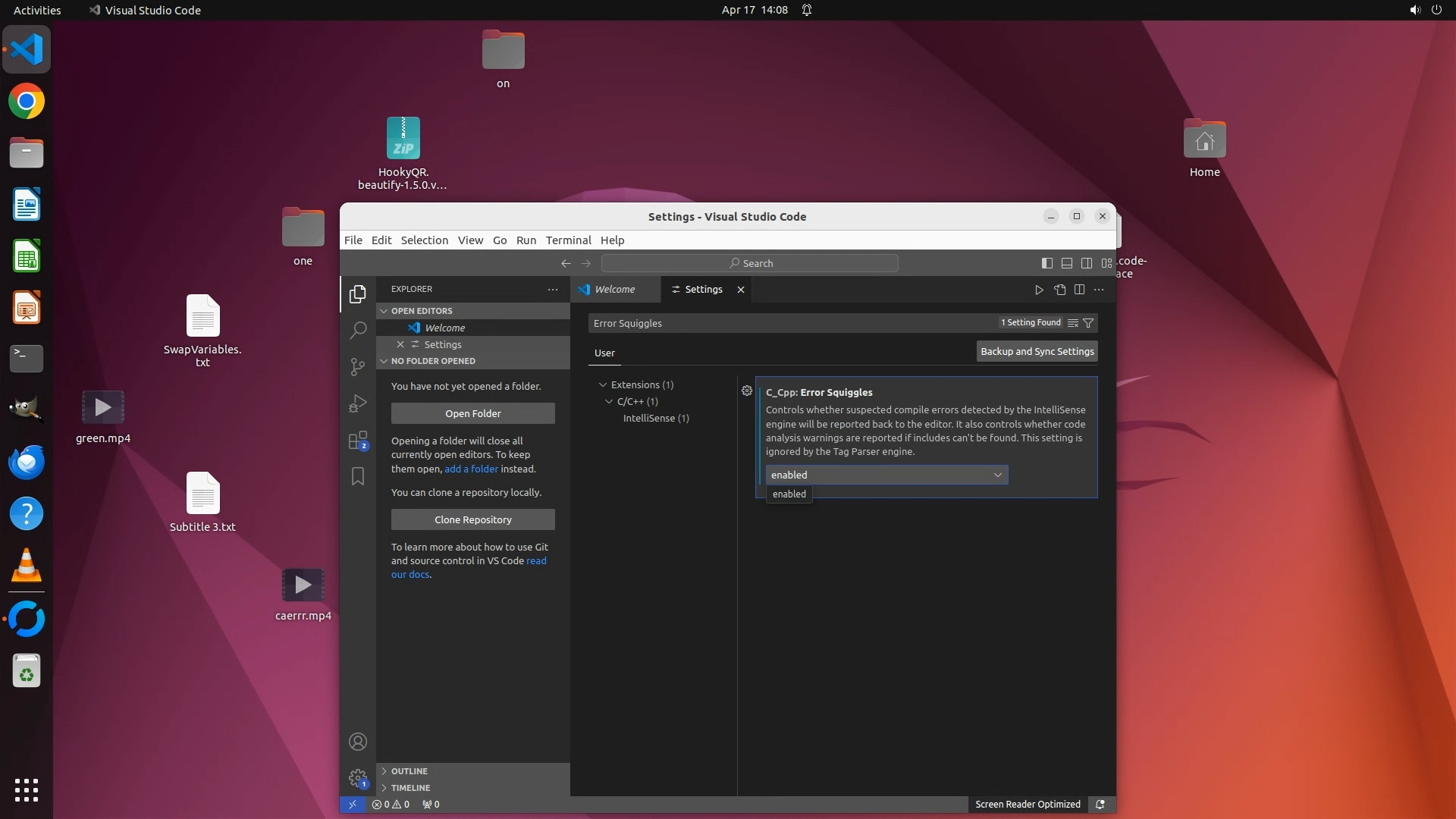Open the Extensions view
1456x819 pixels.
coord(358,441)
